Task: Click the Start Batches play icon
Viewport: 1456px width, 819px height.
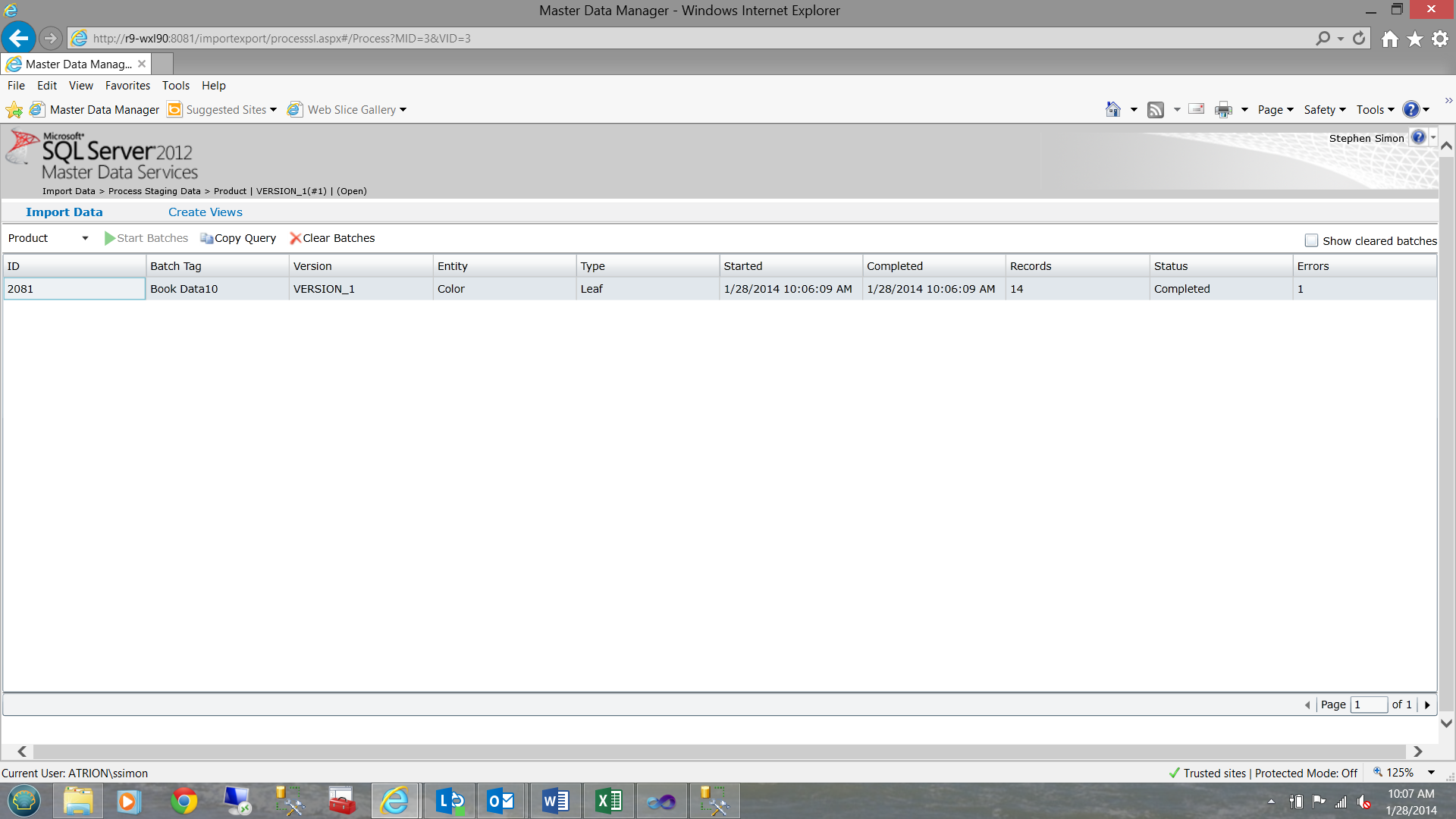Action: tap(110, 238)
